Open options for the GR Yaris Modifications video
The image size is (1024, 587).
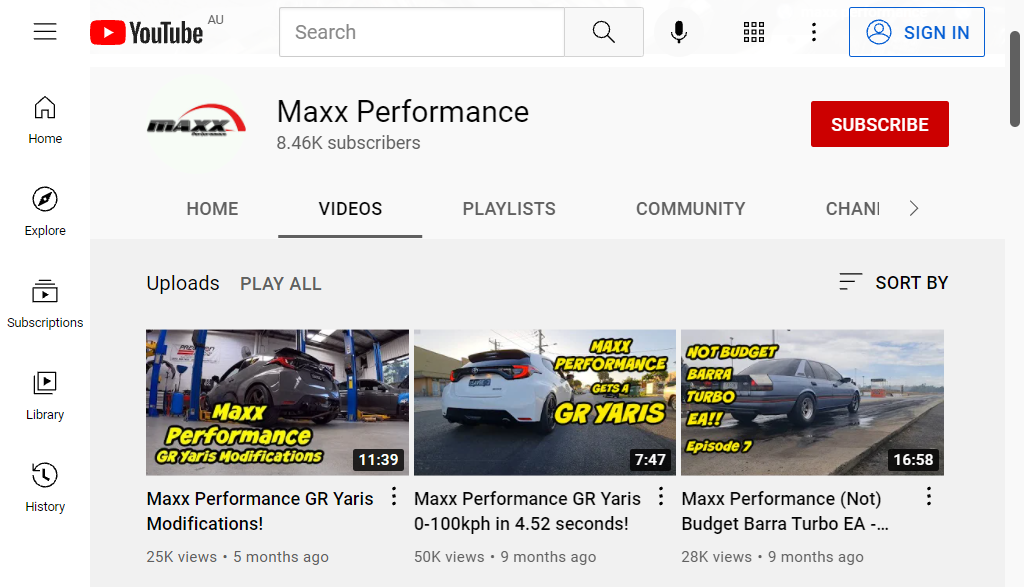(x=393, y=495)
